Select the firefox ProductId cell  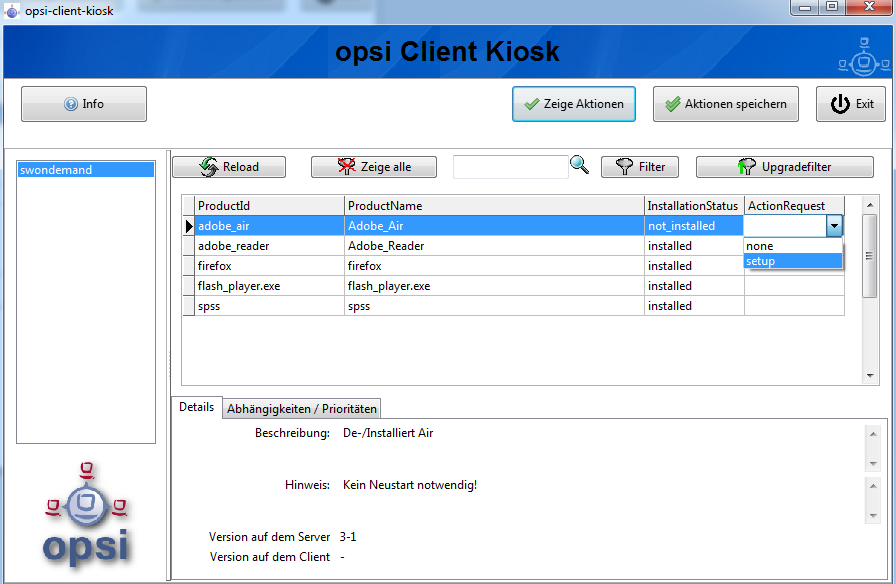269,266
